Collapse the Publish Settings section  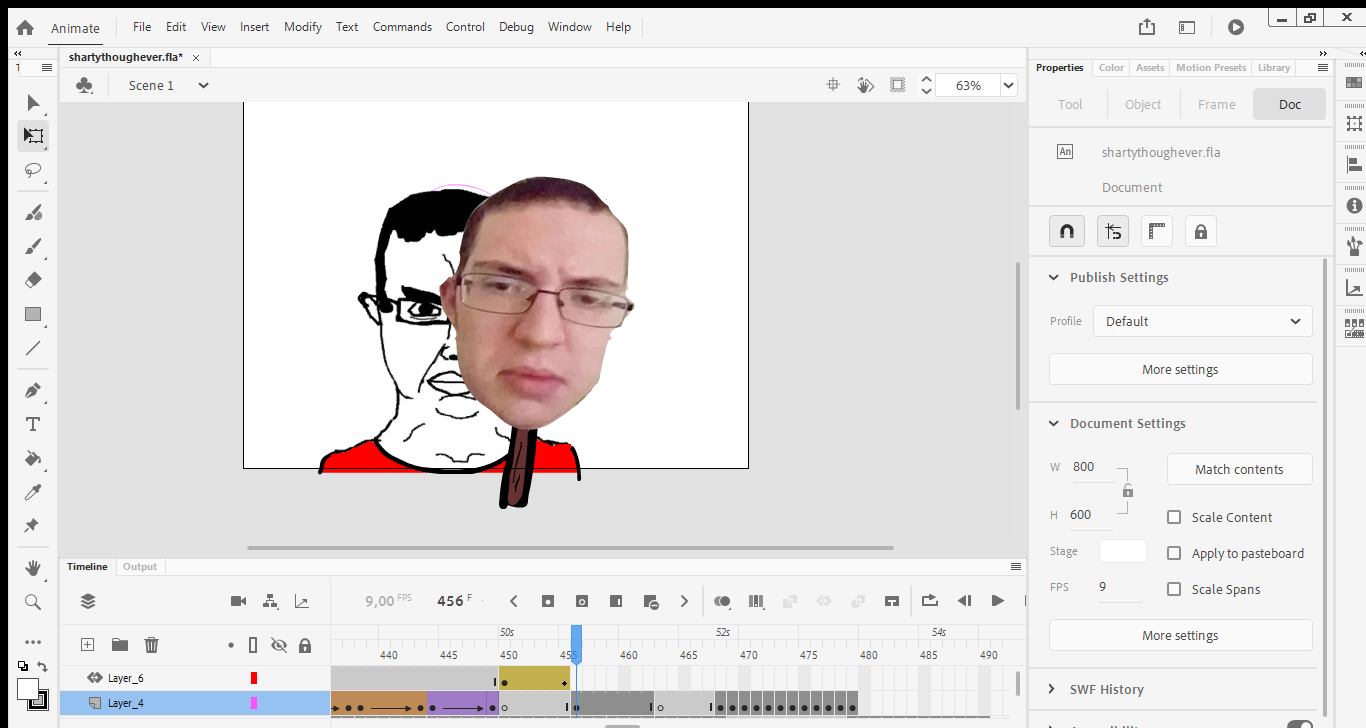pyautogui.click(x=1053, y=277)
